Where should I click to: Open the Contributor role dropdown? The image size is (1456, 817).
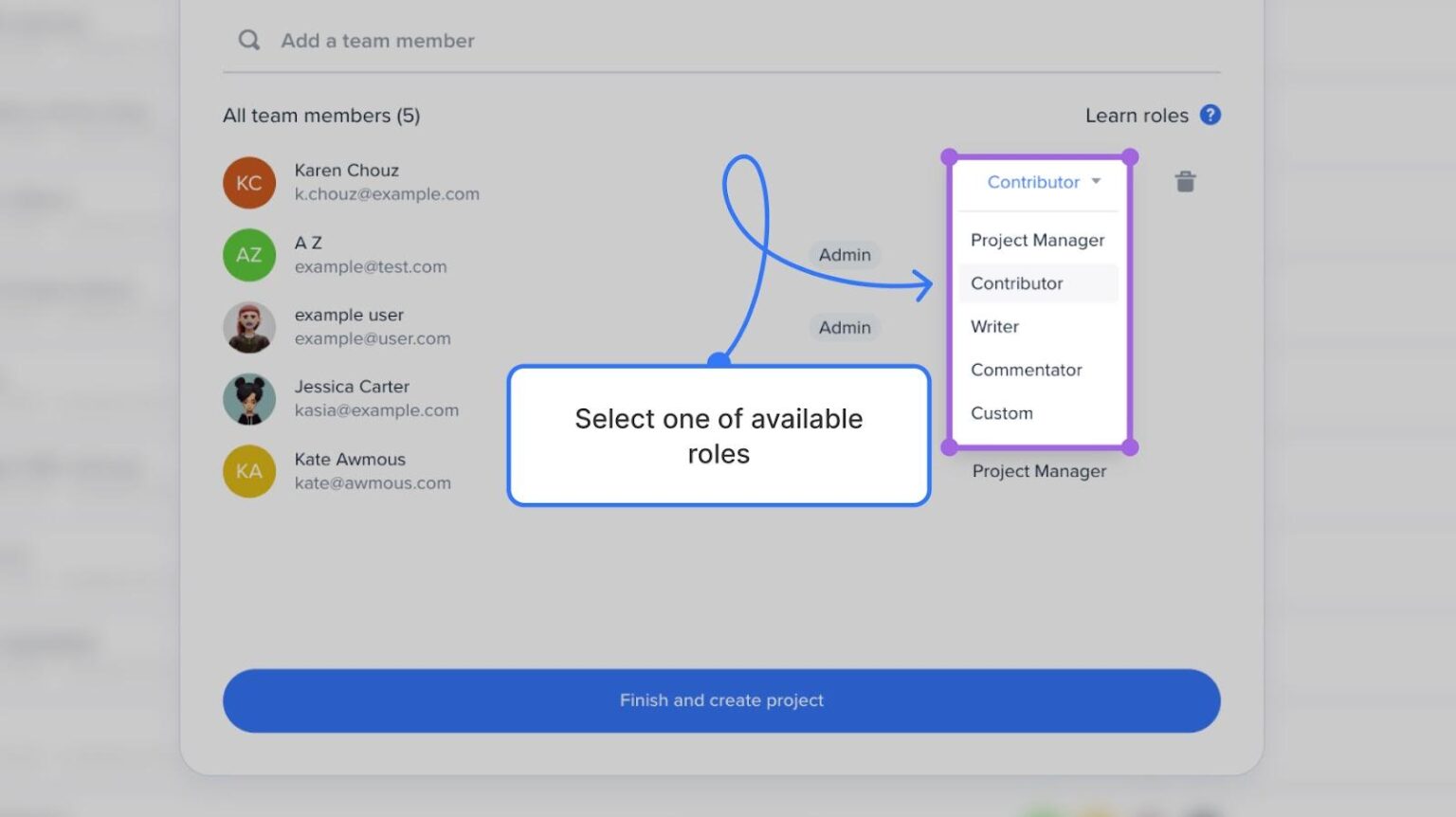[1033, 182]
